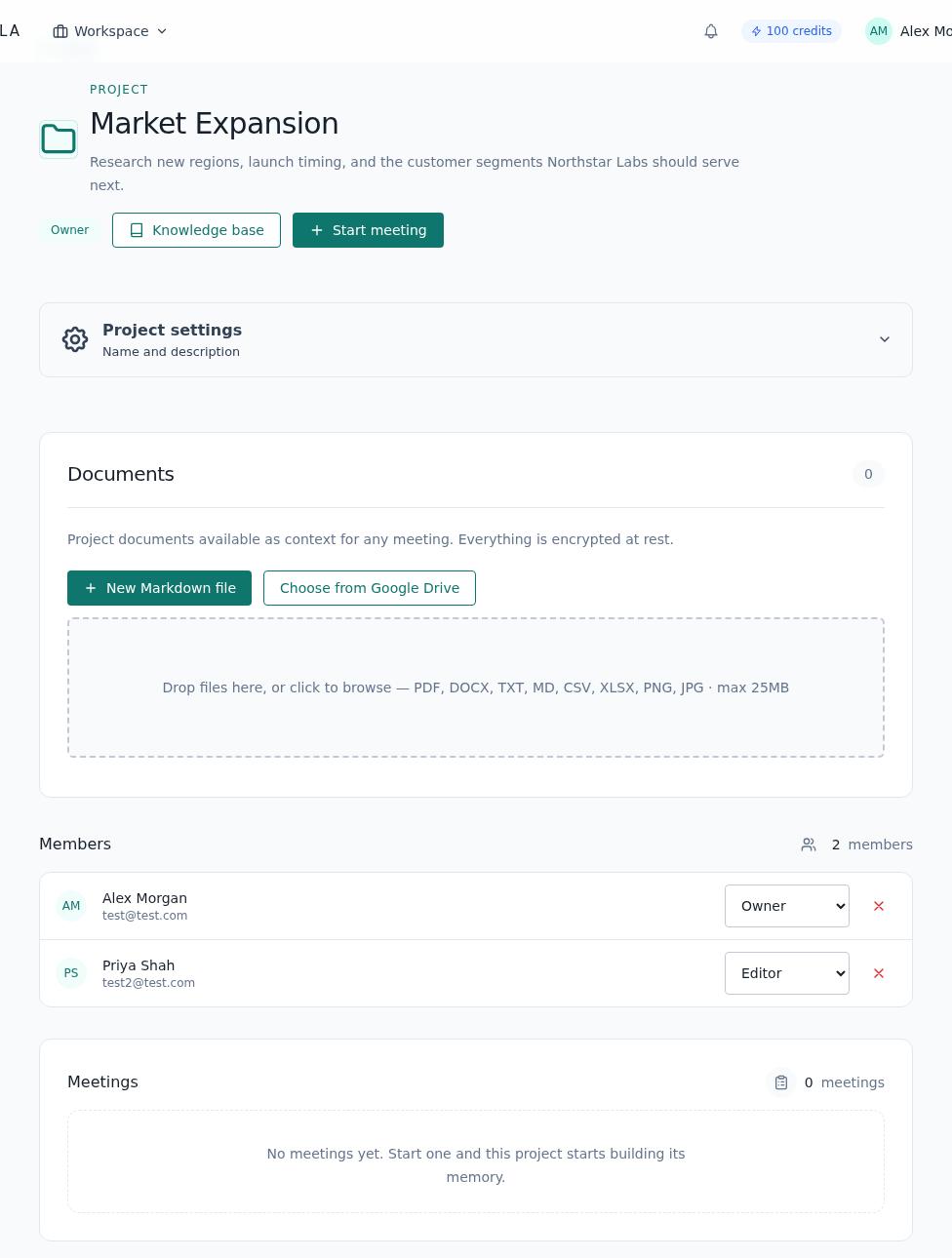Click the meetings clipboard icon

pos(781,1082)
